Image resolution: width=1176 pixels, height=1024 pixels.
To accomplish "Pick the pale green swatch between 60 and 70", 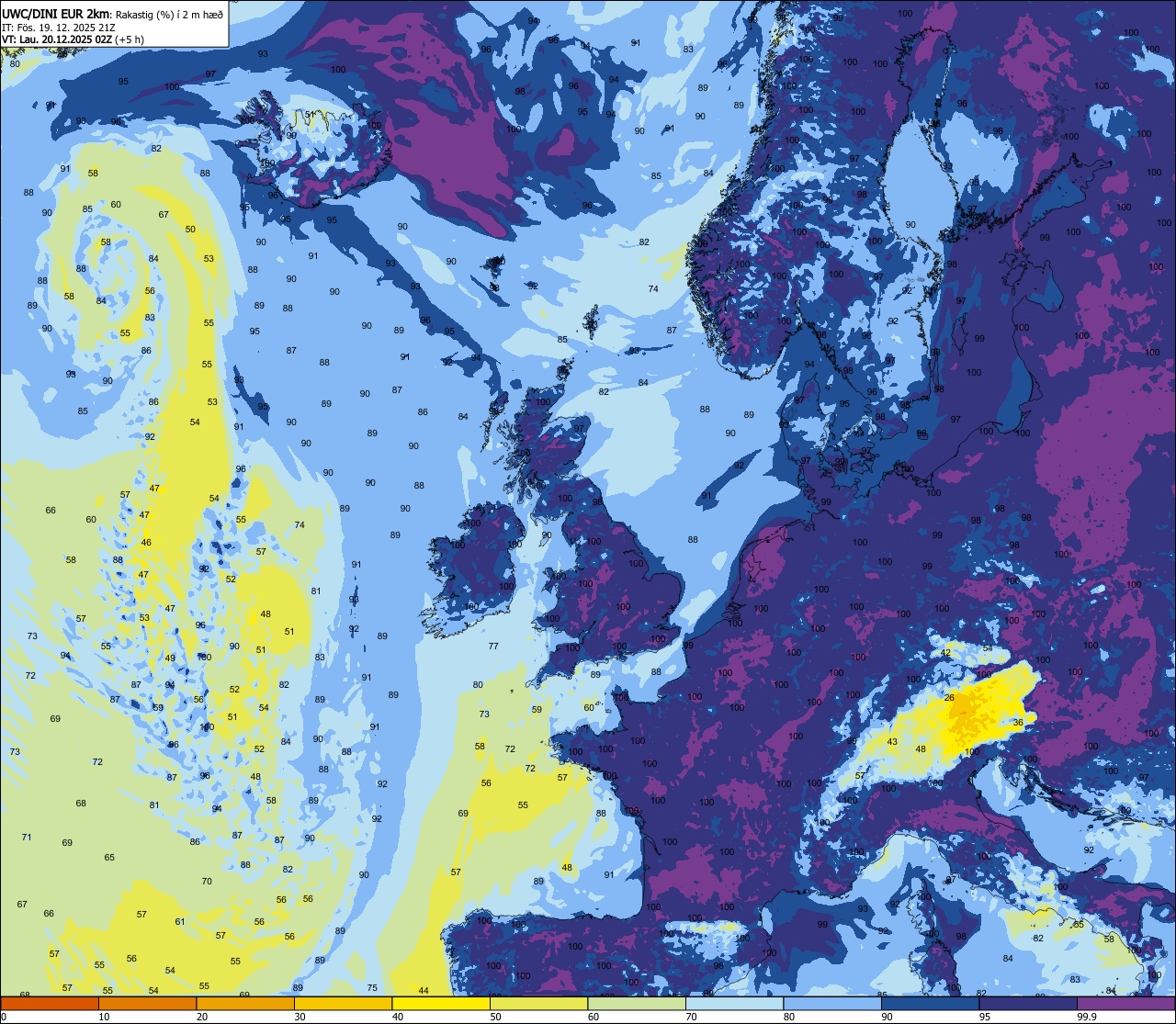I will point(637,1003).
